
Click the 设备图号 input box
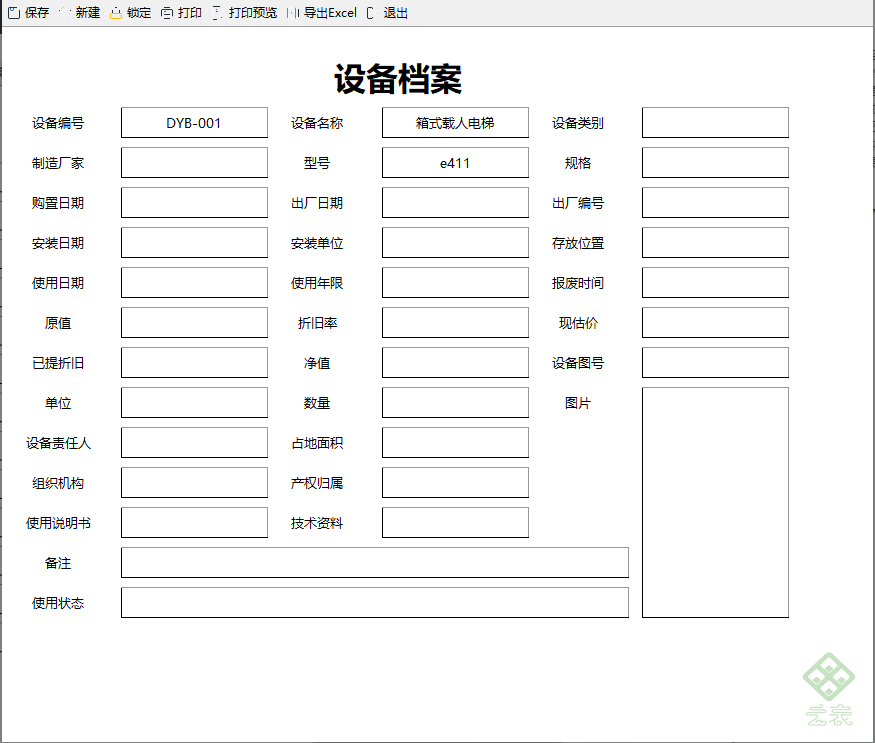(x=715, y=363)
